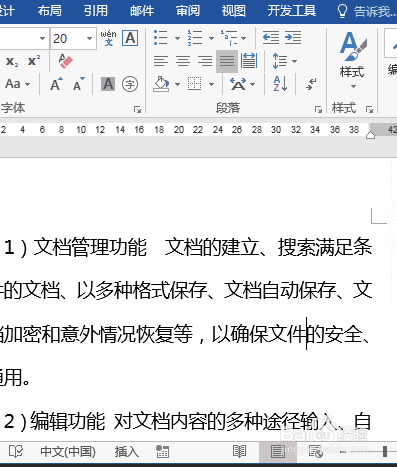Image resolution: width=397 pixels, height=467 pixels.
Task: Open Enclose Characters tool
Action: click(x=130, y=84)
